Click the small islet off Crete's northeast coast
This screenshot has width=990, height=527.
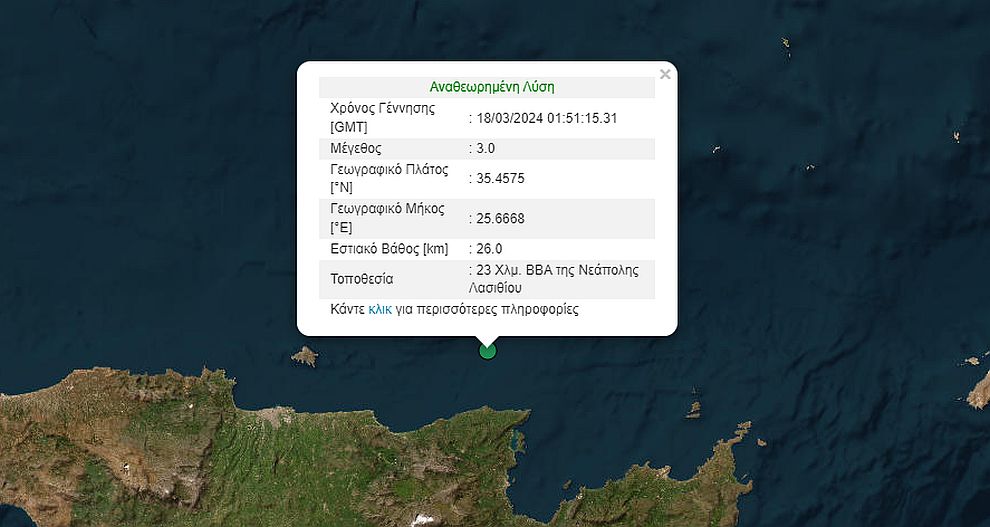tap(694, 410)
